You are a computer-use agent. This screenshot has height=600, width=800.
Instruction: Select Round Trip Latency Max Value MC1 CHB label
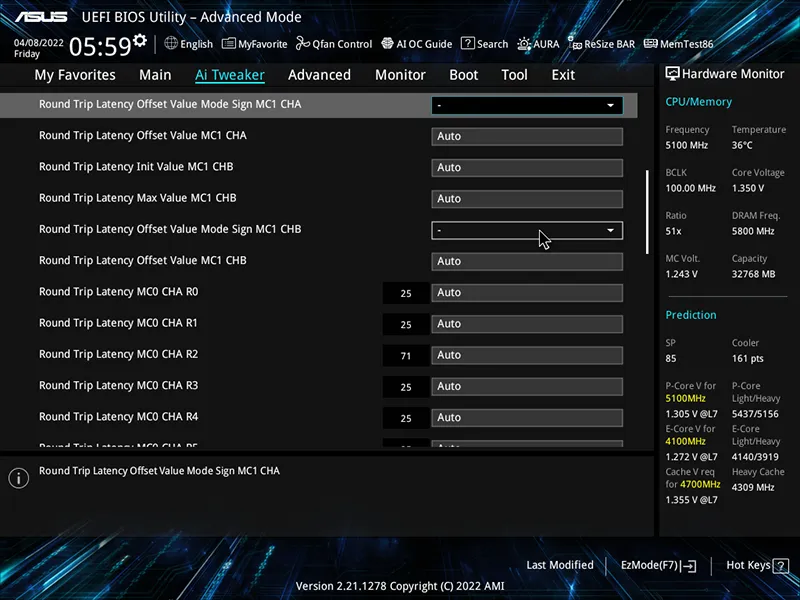(x=138, y=197)
